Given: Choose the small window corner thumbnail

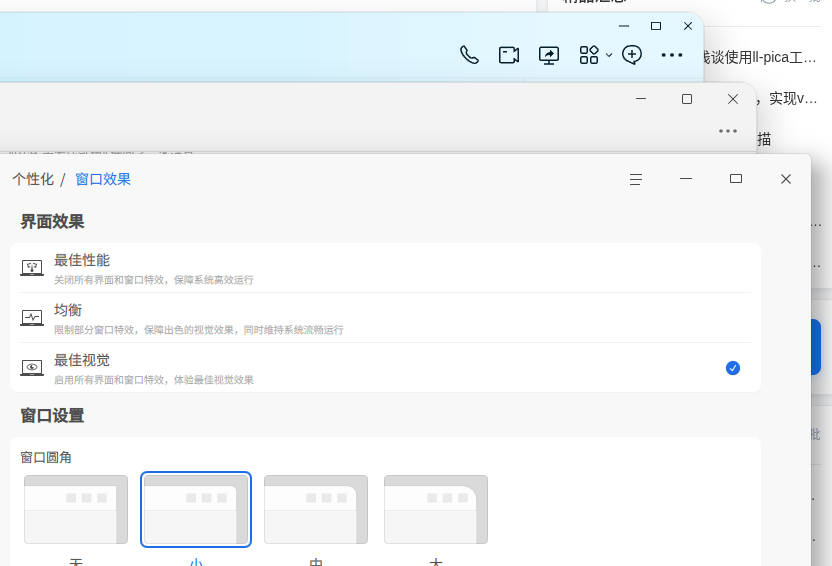Looking at the screenshot, I should click(x=196, y=509).
